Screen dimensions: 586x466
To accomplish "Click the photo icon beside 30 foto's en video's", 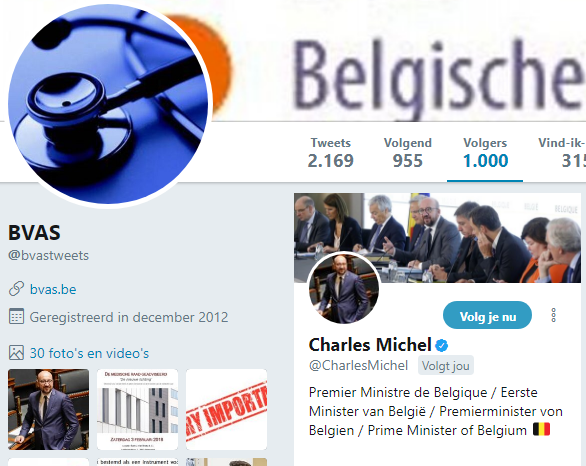I will tap(16, 353).
